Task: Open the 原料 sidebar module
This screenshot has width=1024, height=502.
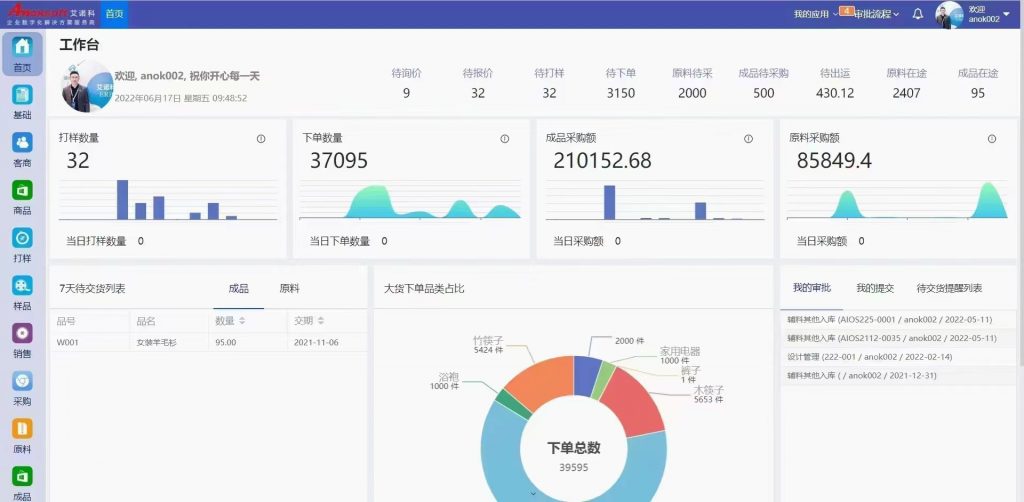Action: click(22, 434)
